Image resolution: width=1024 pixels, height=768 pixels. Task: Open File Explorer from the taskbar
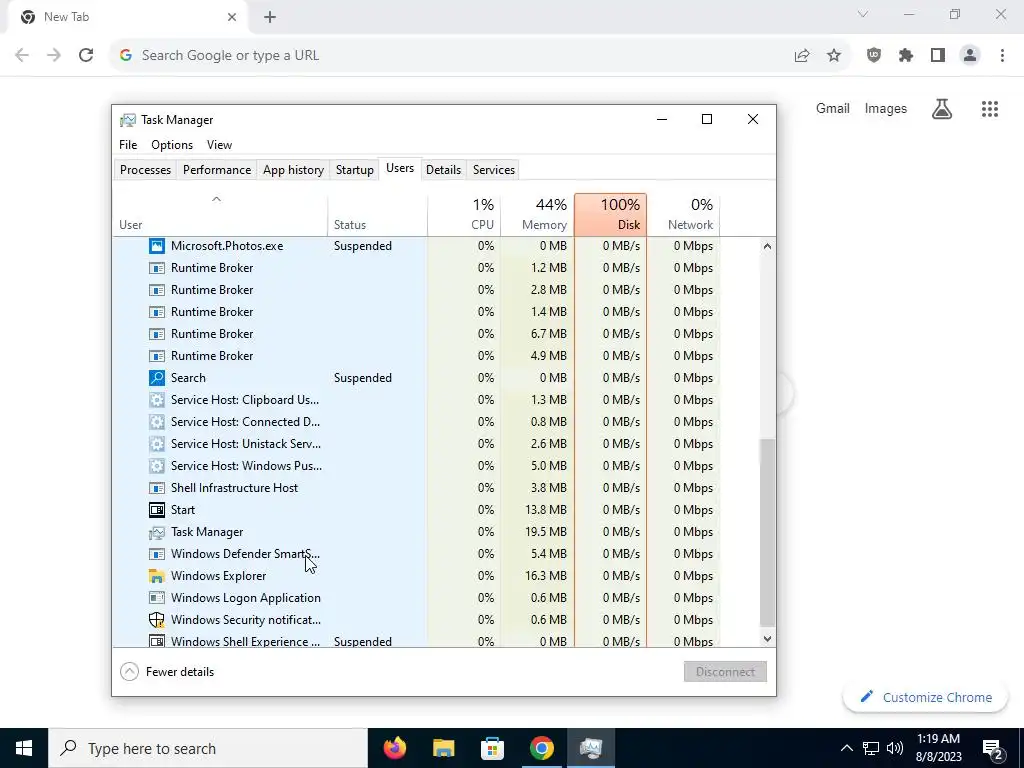[x=443, y=748]
